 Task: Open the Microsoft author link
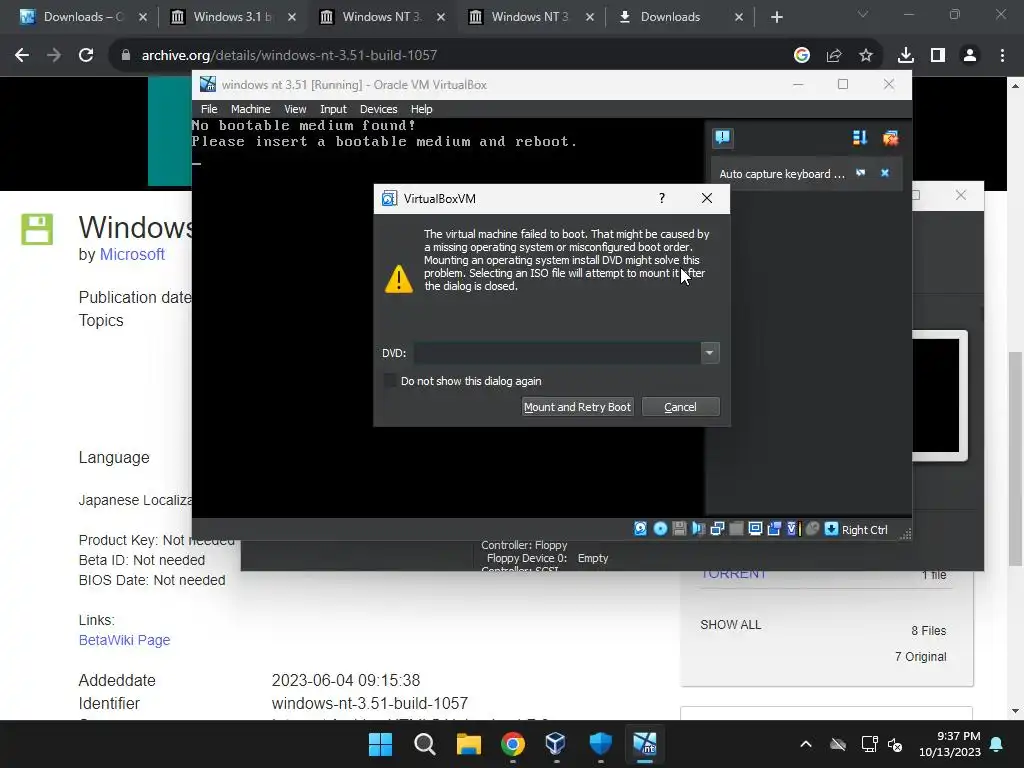[x=132, y=255]
